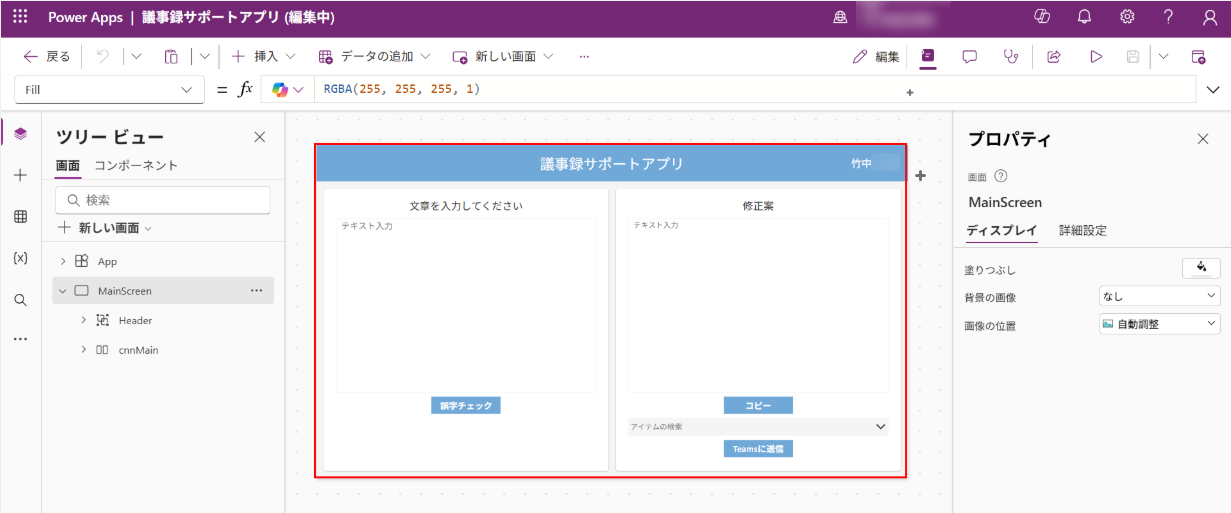This screenshot has width=1231, height=513.
Task: Click the Data table icon in sidebar
Action: [x=20, y=217]
